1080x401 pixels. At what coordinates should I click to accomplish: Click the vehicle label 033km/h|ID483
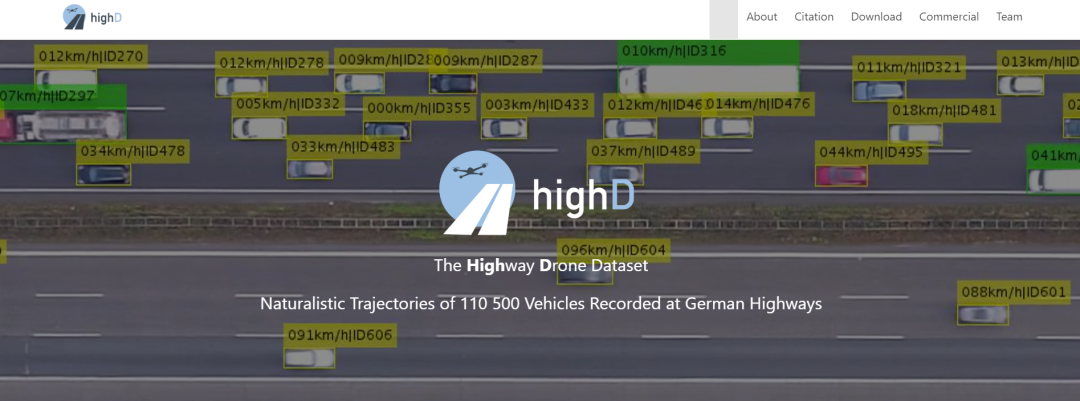(x=344, y=147)
